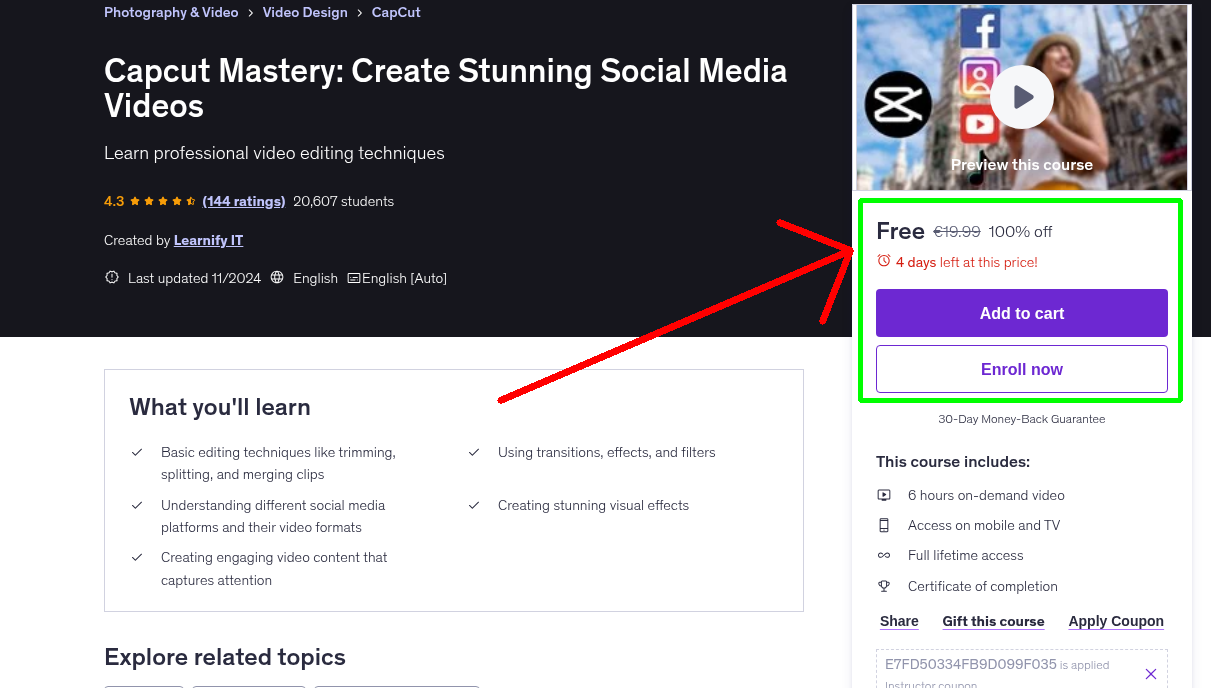Click the globe language icon
The height and width of the screenshot is (688, 1211).
[x=277, y=278]
